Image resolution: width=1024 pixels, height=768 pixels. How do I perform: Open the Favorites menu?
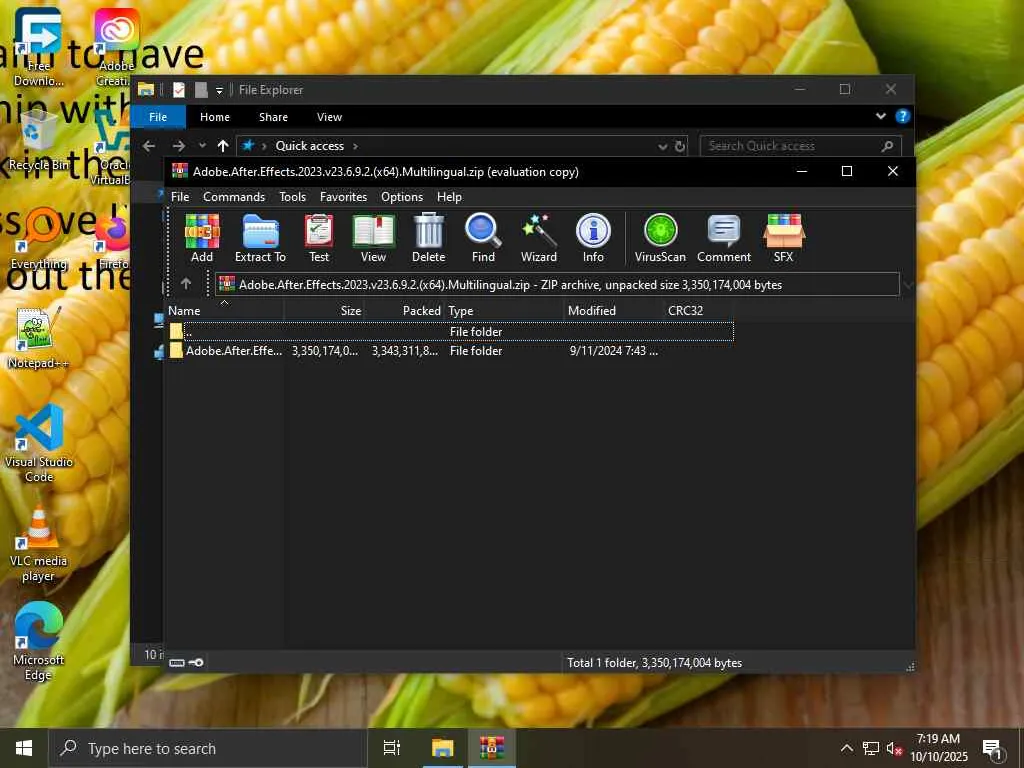coord(344,197)
